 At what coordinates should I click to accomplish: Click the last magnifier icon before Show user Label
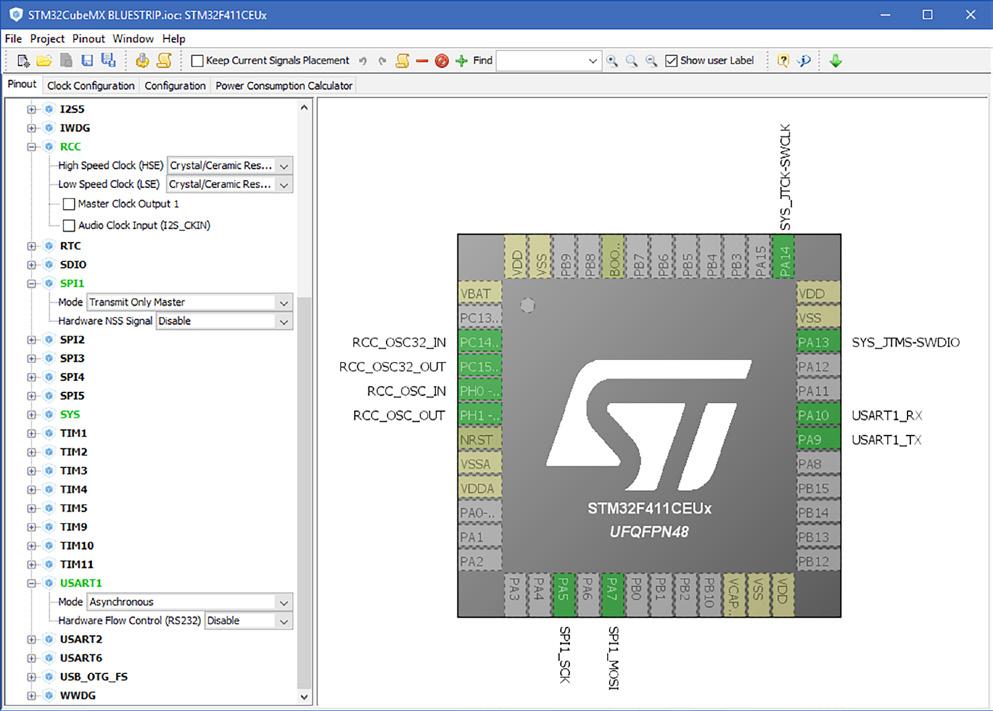click(651, 61)
